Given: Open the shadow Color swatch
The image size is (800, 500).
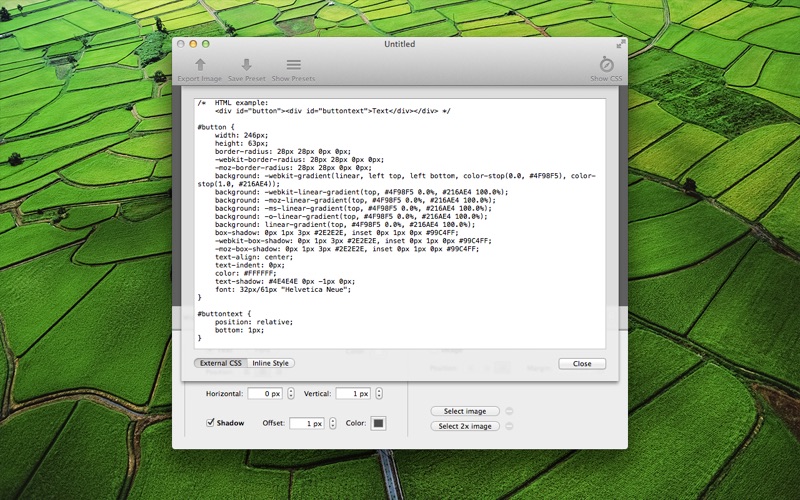Looking at the screenshot, I should pos(378,424).
